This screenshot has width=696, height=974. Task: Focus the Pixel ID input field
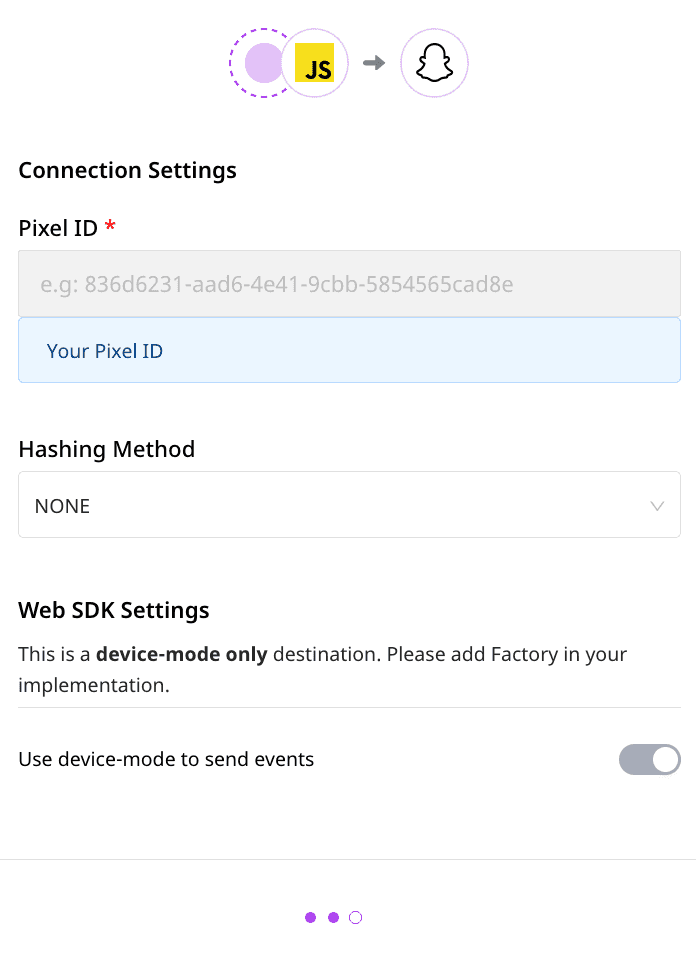(x=349, y=285)
